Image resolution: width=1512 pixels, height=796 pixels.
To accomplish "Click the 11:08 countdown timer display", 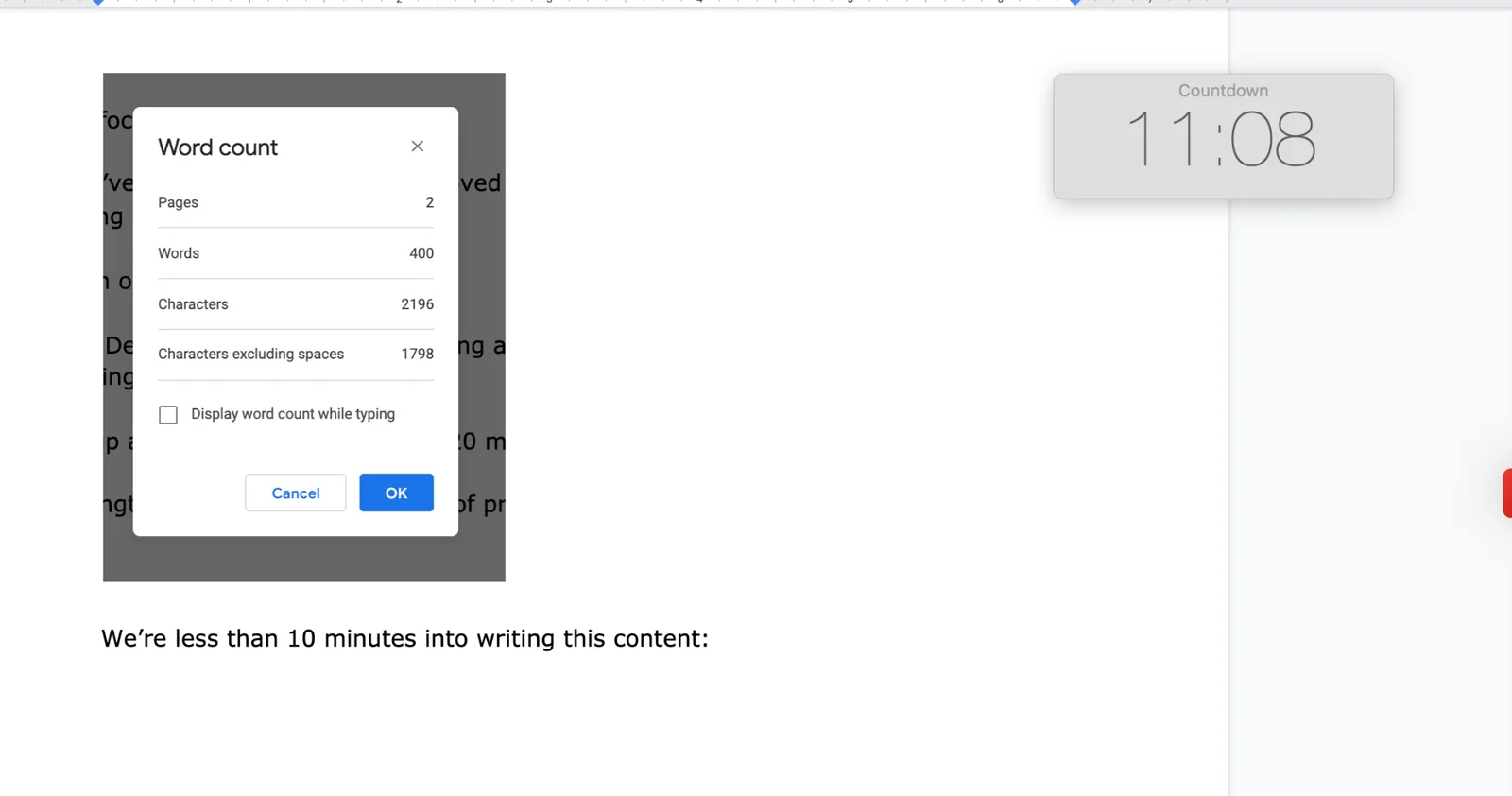I will point(1221,139).
